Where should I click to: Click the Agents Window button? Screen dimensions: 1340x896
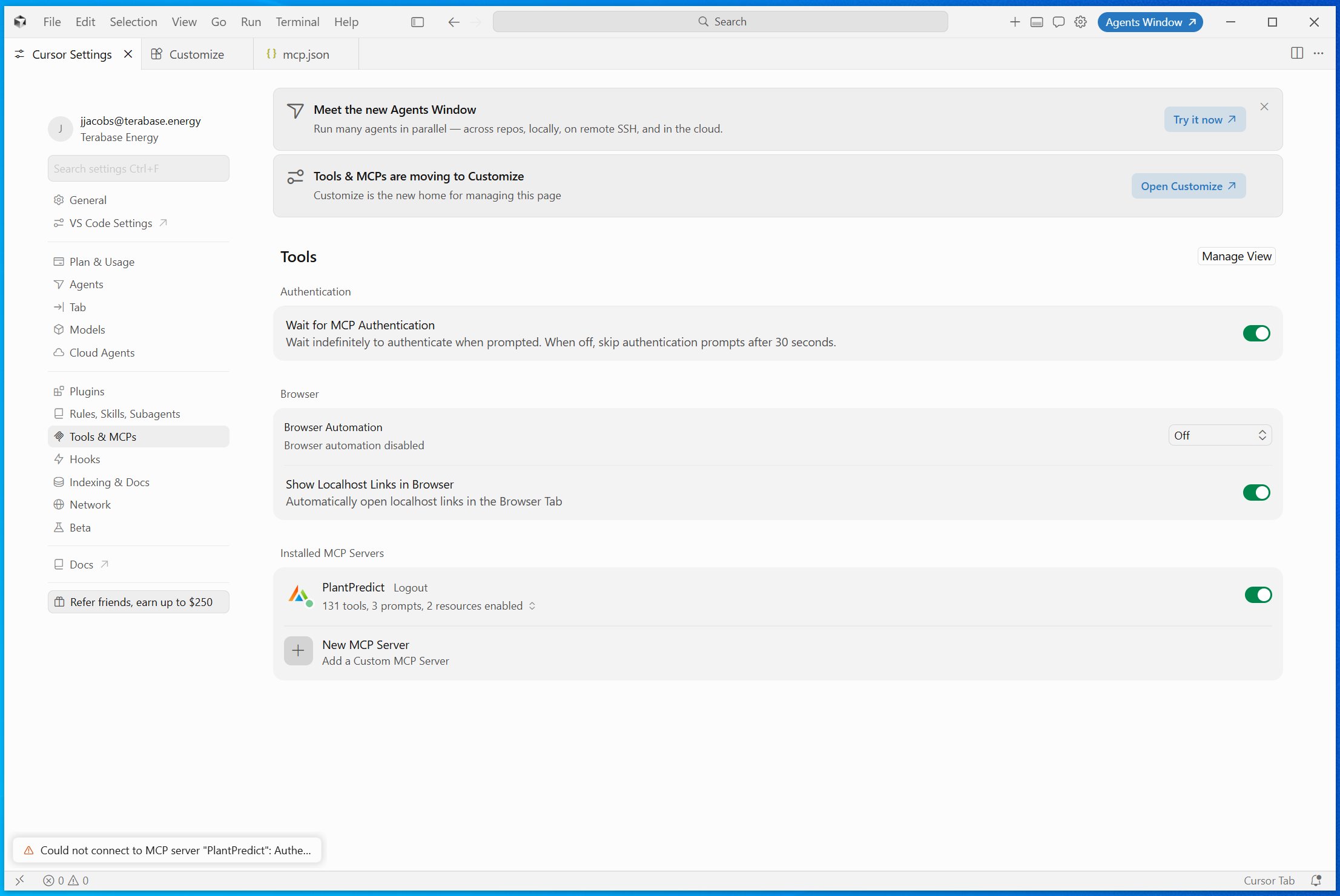point(1150,22)
